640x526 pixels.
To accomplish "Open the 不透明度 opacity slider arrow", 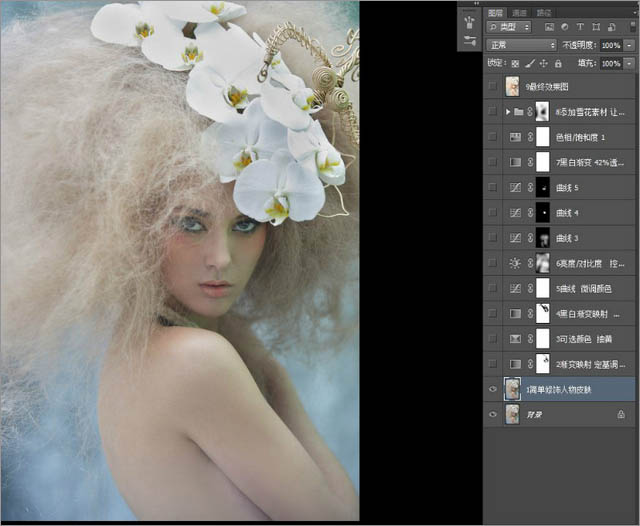I will click(627, 45).
